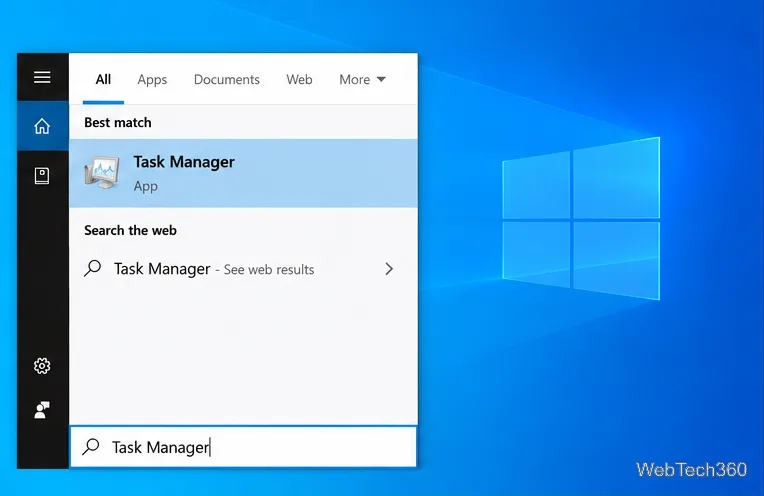Expand web results chevron arrow

389,269
